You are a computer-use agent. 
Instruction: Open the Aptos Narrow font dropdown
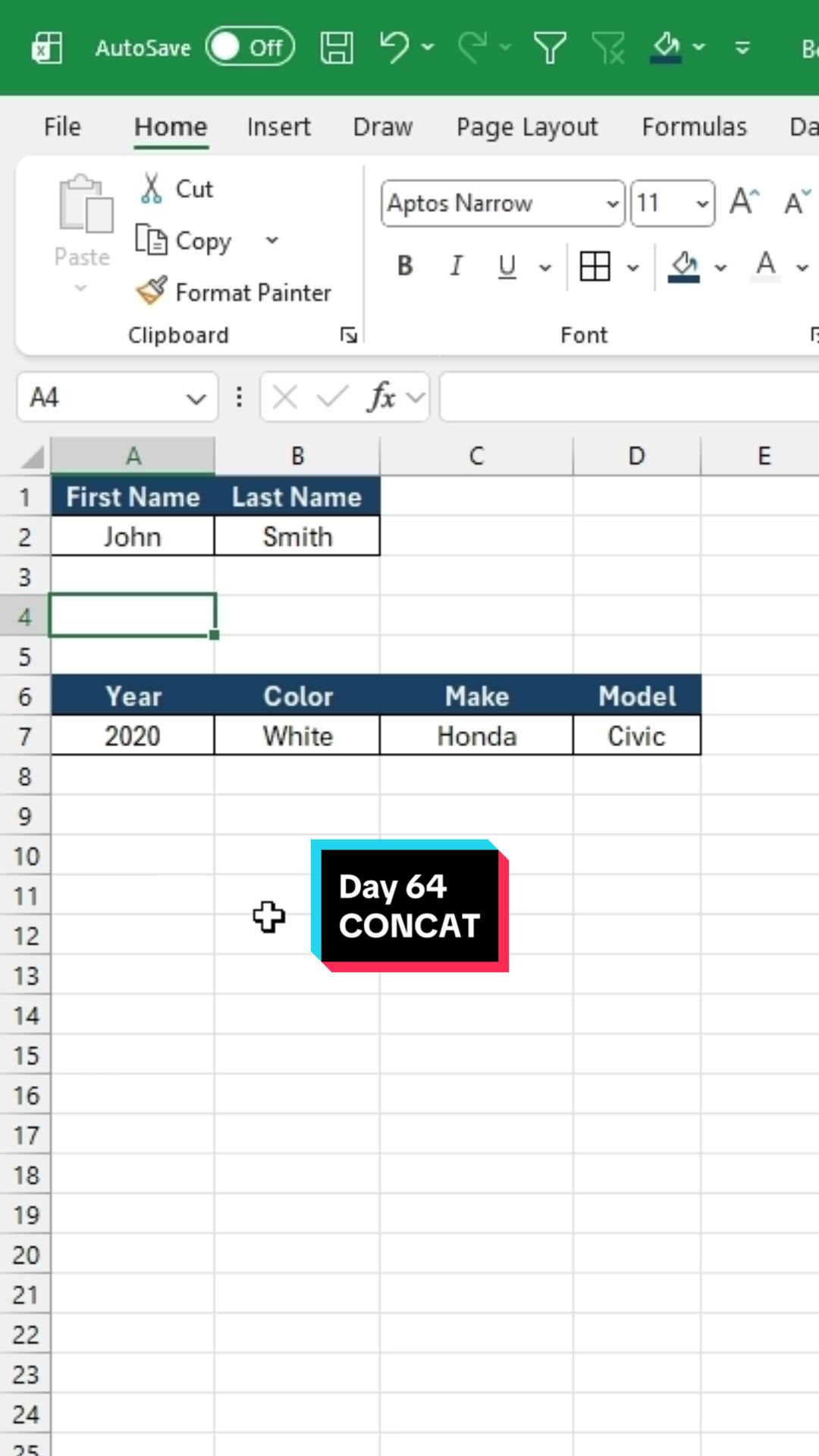pyautogui.click(x=613, y=203)
